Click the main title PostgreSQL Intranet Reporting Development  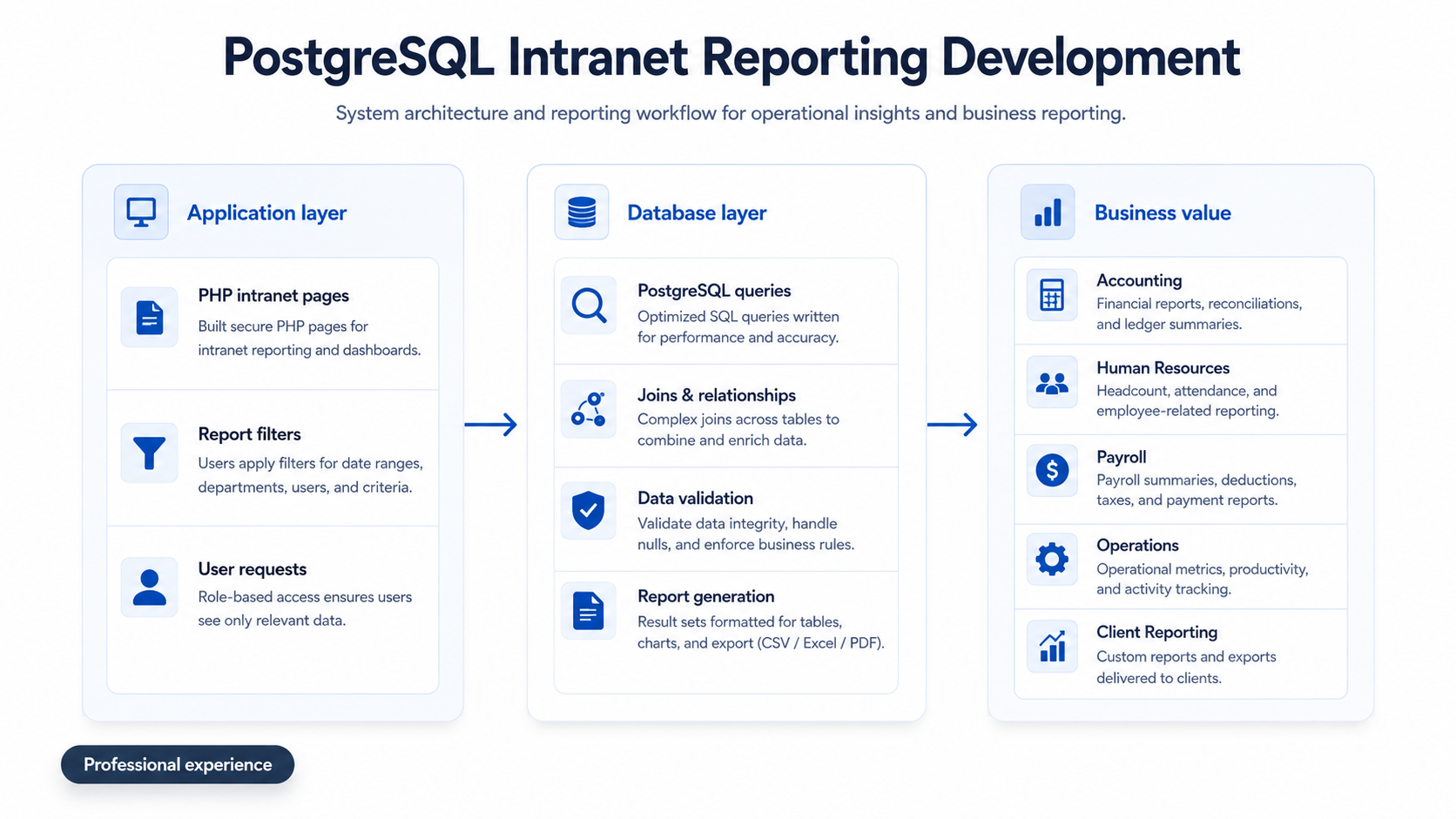[x=731, y=57]
